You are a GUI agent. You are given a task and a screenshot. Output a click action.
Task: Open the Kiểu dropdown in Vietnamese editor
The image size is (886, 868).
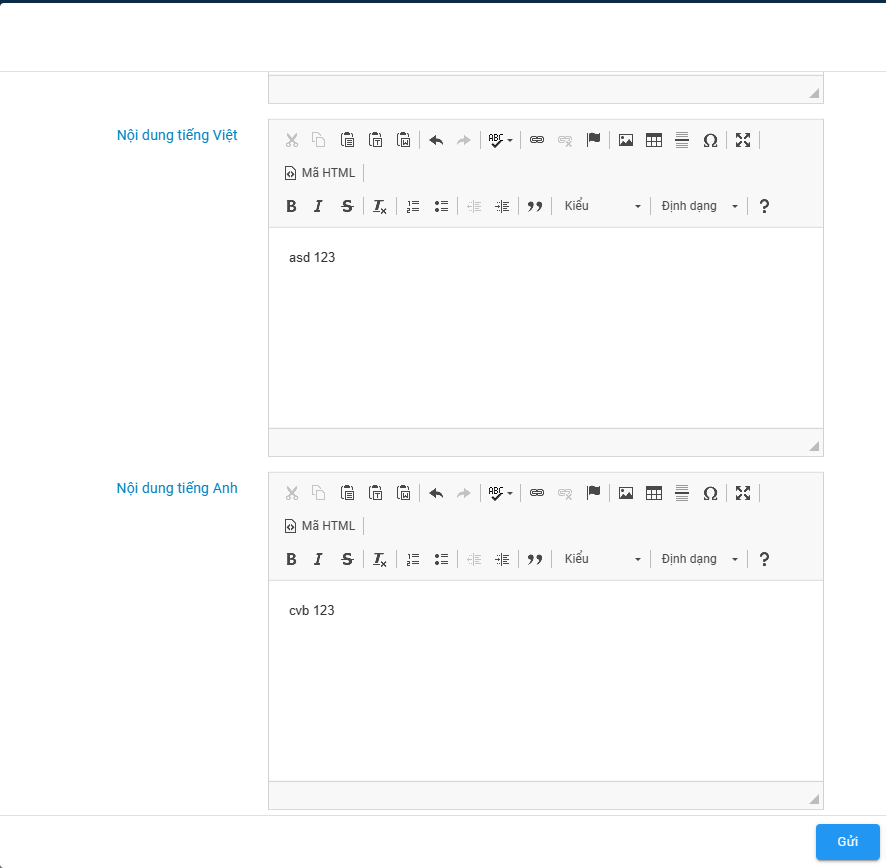point(602,206)
